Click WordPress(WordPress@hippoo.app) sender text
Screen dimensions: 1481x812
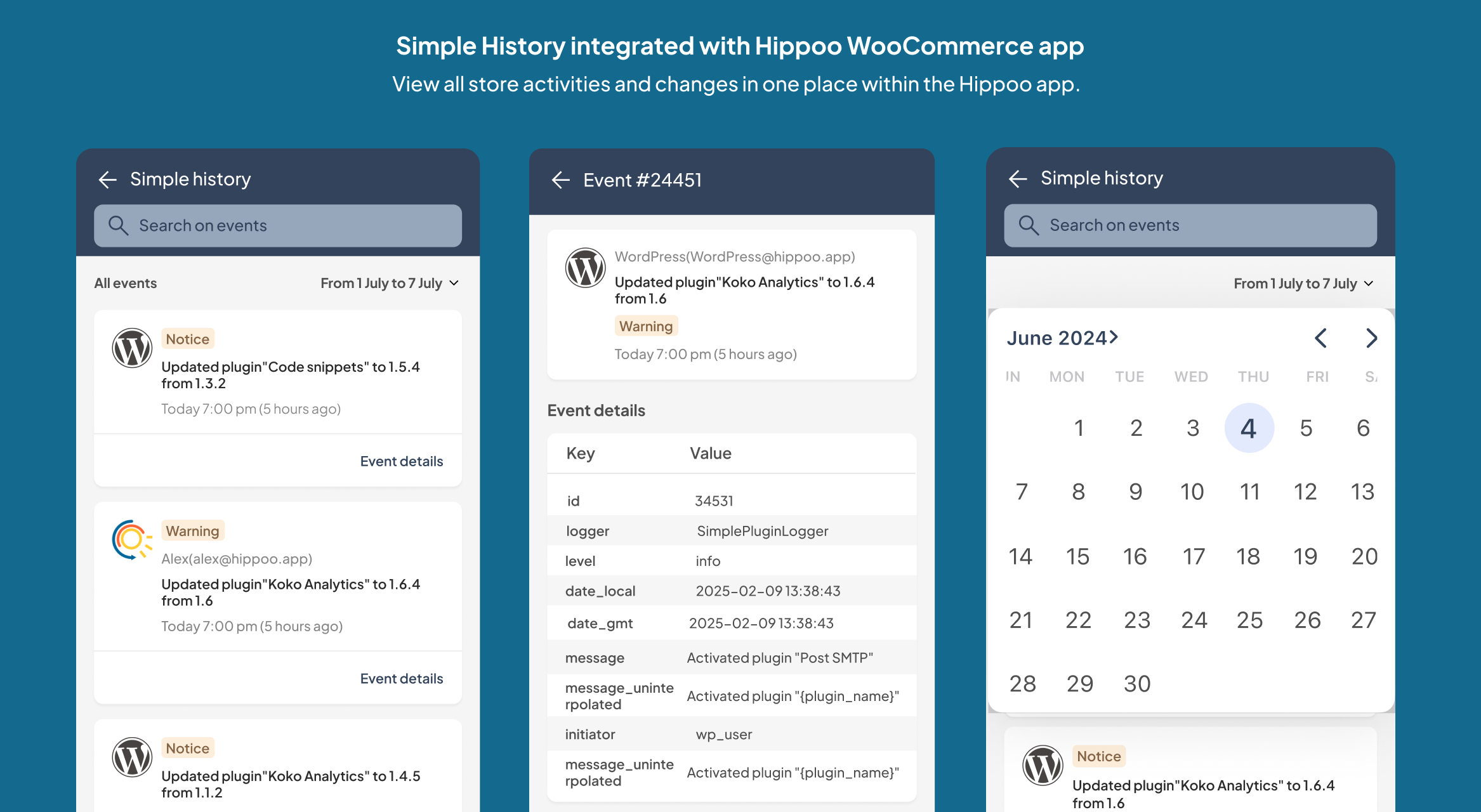[734, 256]
